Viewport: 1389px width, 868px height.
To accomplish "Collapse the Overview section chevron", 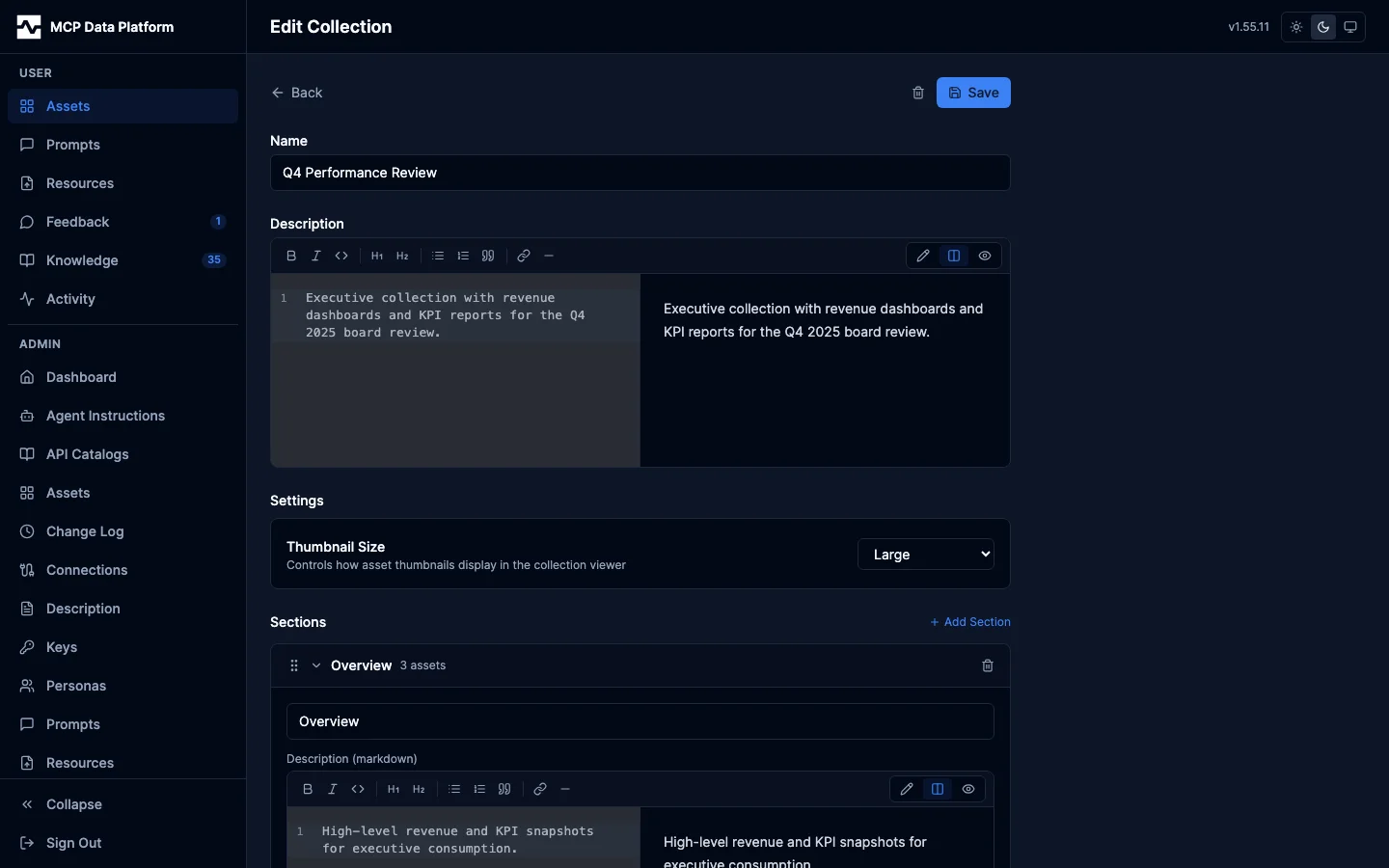I will 316,665.
